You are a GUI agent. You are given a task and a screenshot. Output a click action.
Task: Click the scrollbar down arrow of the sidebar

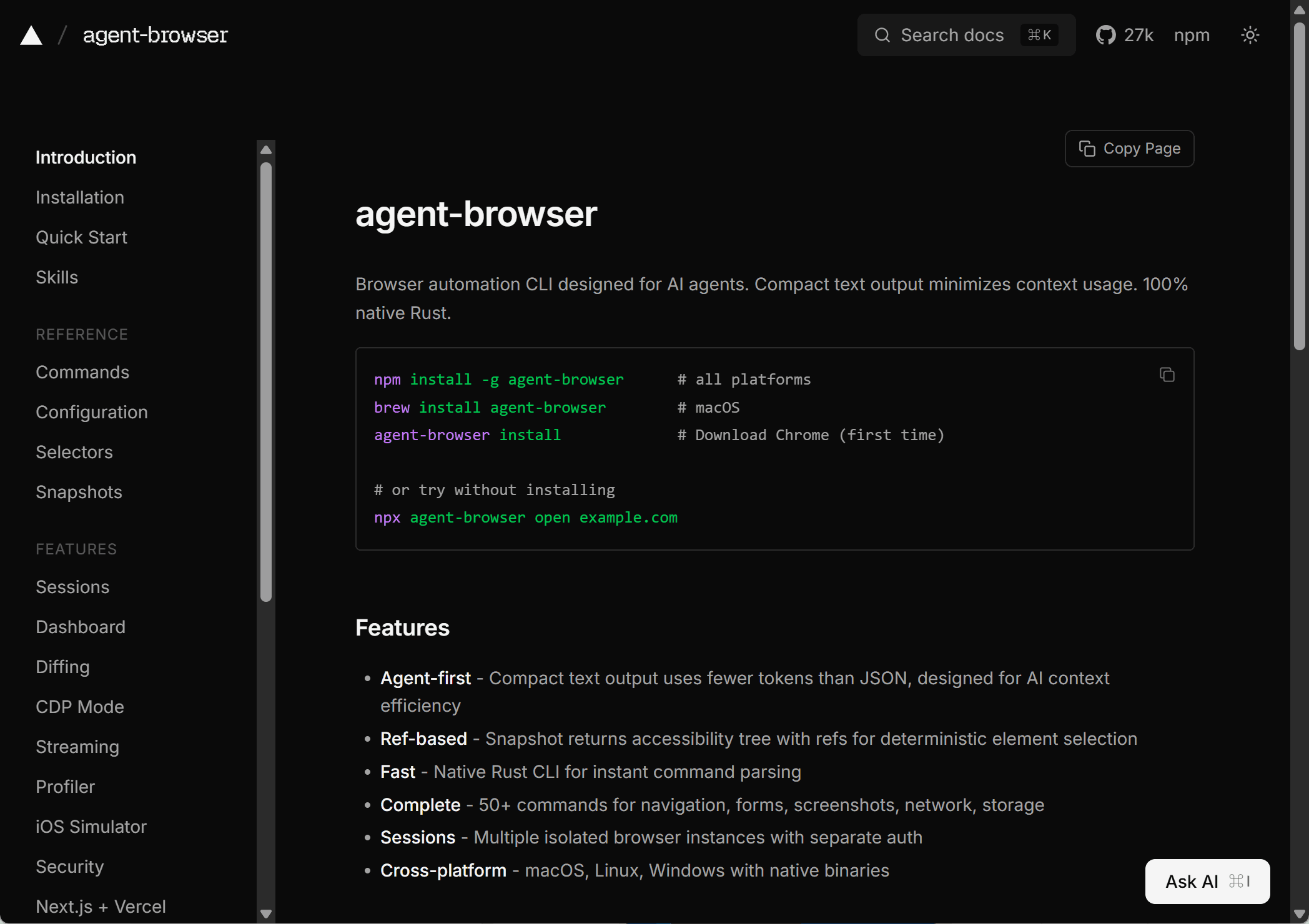(x=266, y=913)
